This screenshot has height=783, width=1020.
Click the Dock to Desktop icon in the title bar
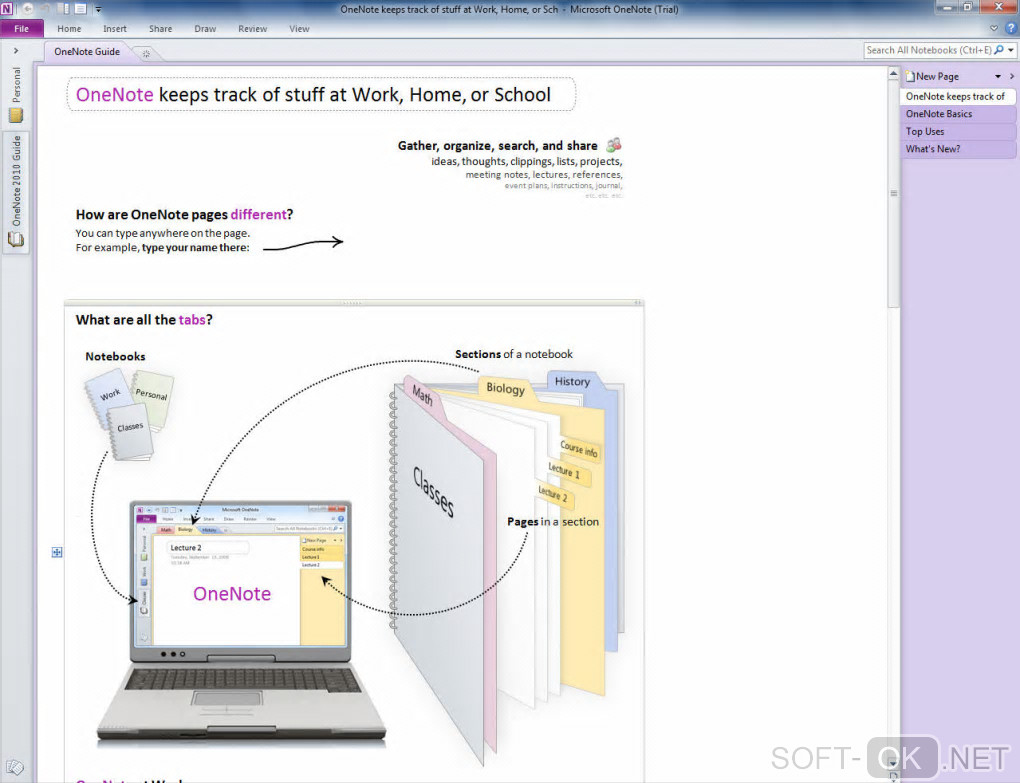(64, 9)
